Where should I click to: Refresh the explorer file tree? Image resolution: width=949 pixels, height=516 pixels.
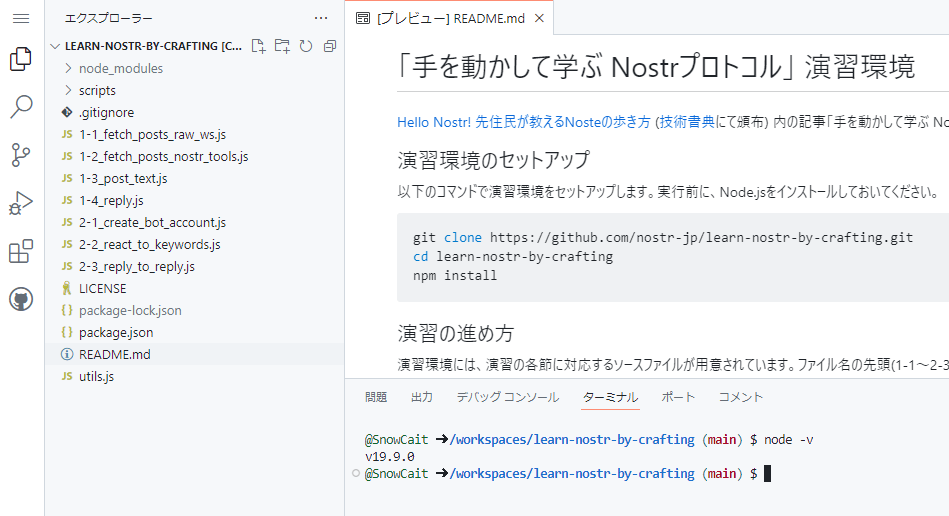tap(306, 46)
